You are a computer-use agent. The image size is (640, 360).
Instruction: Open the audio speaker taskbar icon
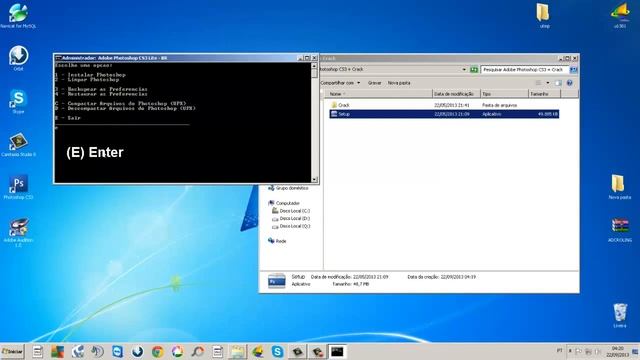98,351
